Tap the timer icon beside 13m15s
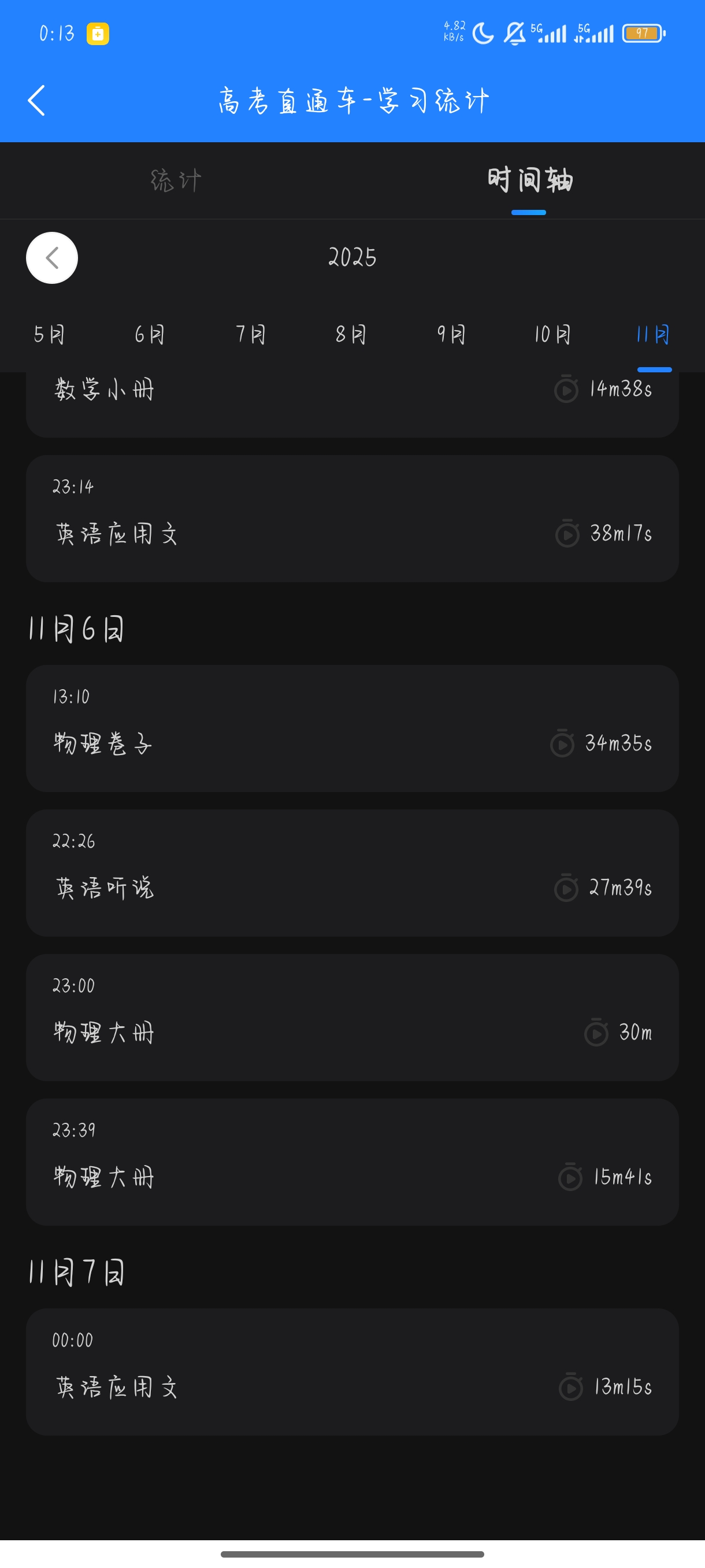705x1568 pixels. [570, 1387]
